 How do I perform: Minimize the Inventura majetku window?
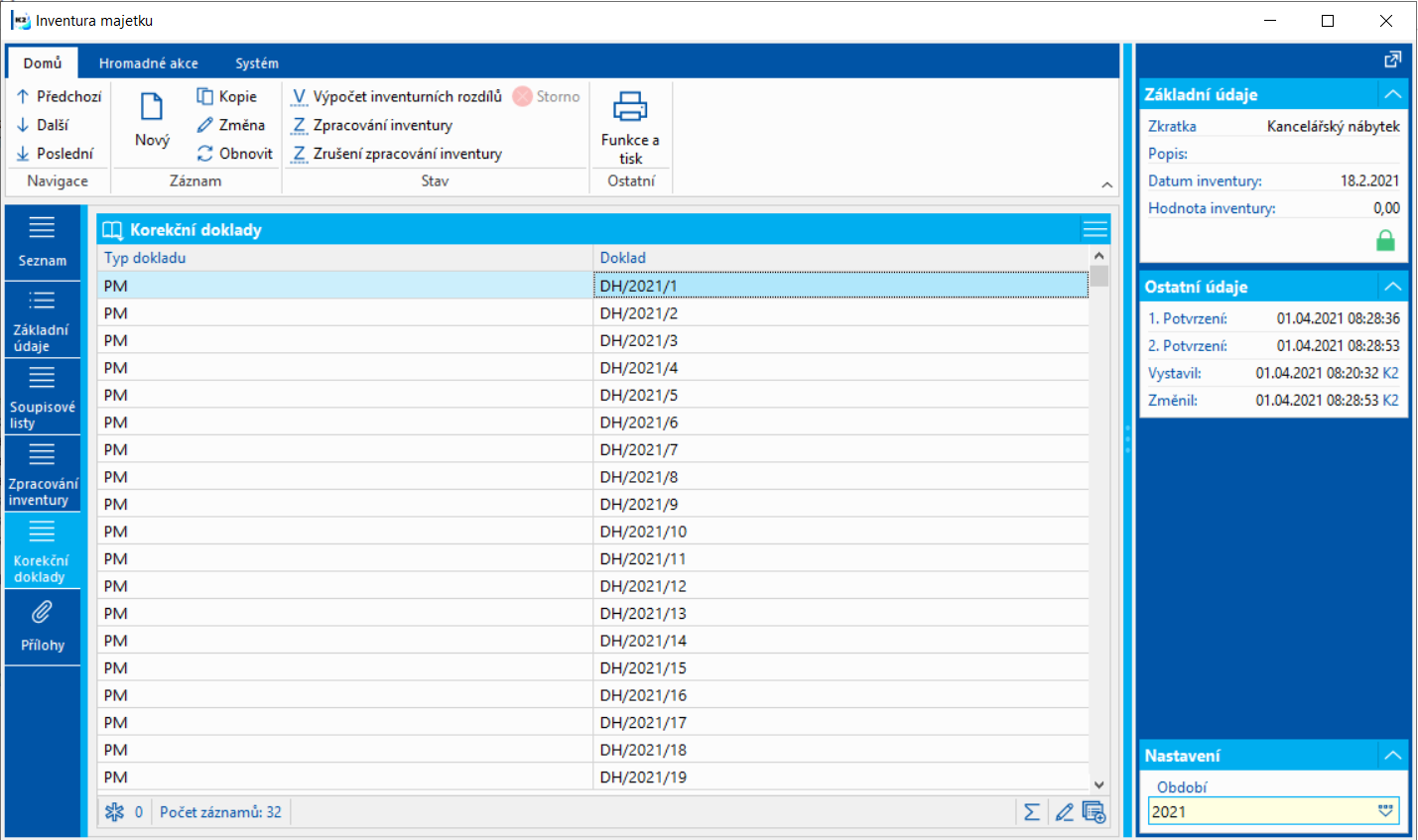coord(1270,21)
